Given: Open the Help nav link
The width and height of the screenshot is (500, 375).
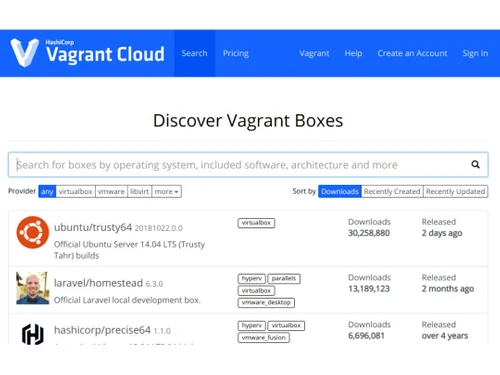Looking at the screenshot, I should click(x=353, y=53).
